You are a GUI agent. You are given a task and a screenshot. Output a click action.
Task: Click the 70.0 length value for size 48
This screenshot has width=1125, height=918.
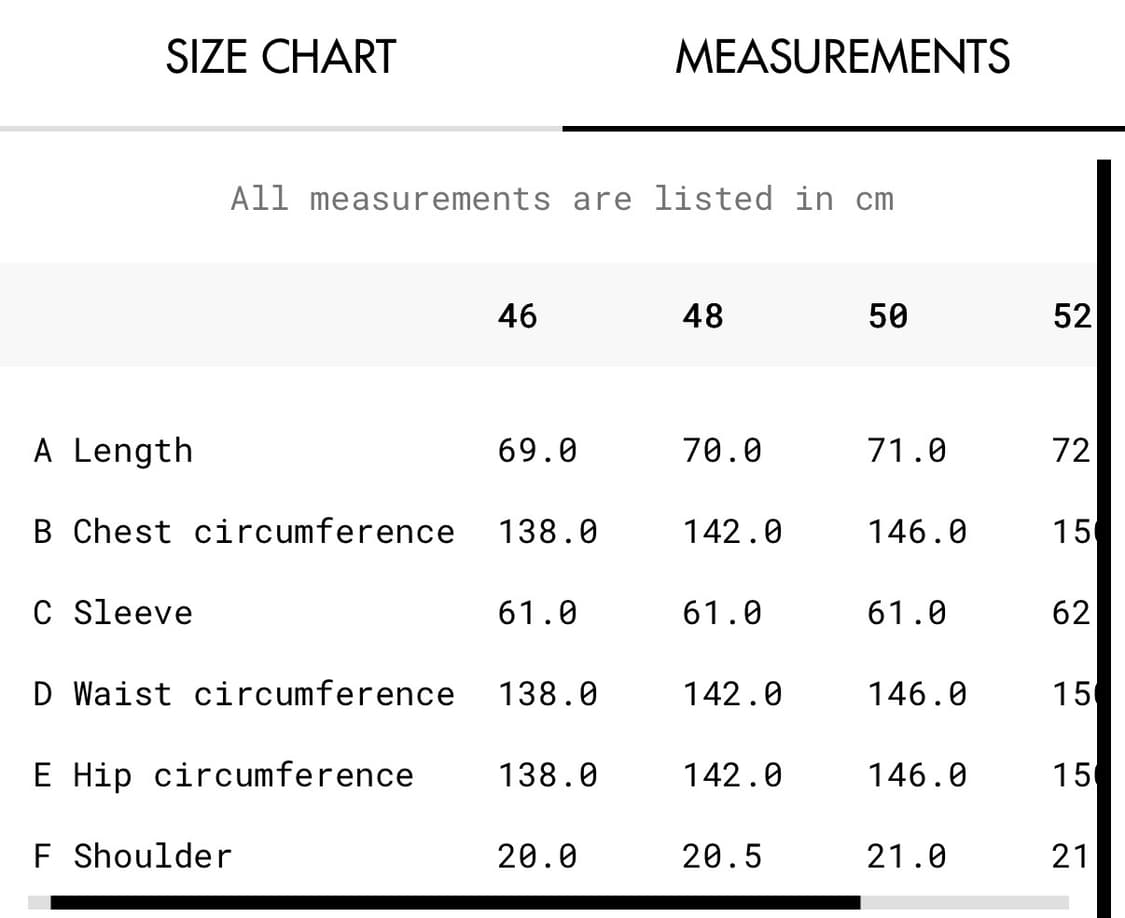point(722,451)
